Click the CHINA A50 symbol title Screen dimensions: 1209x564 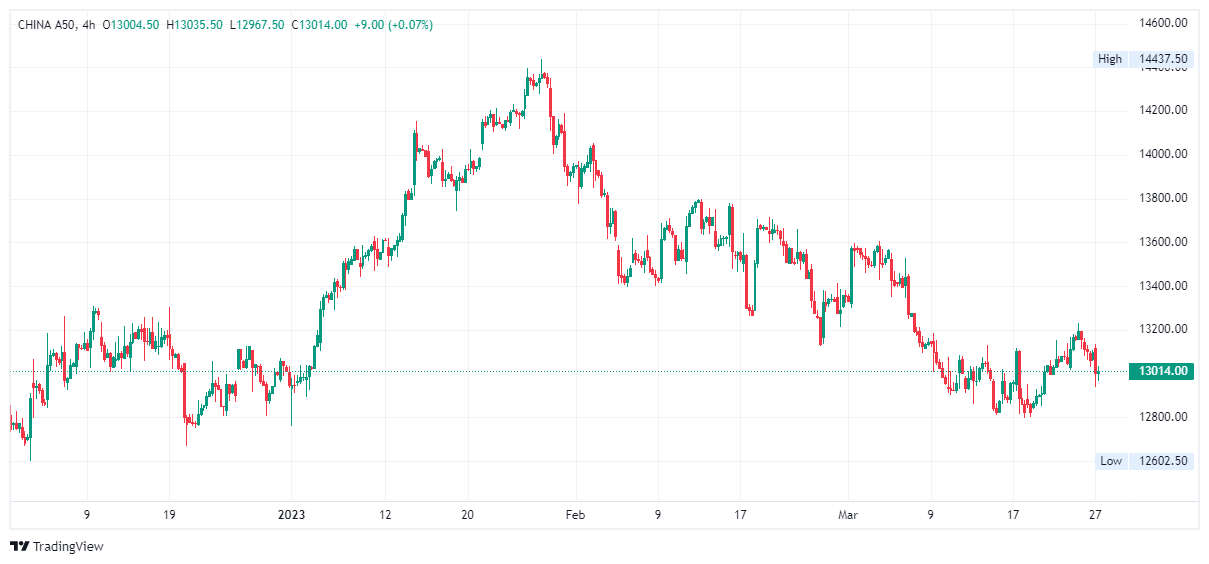[50, 24]
